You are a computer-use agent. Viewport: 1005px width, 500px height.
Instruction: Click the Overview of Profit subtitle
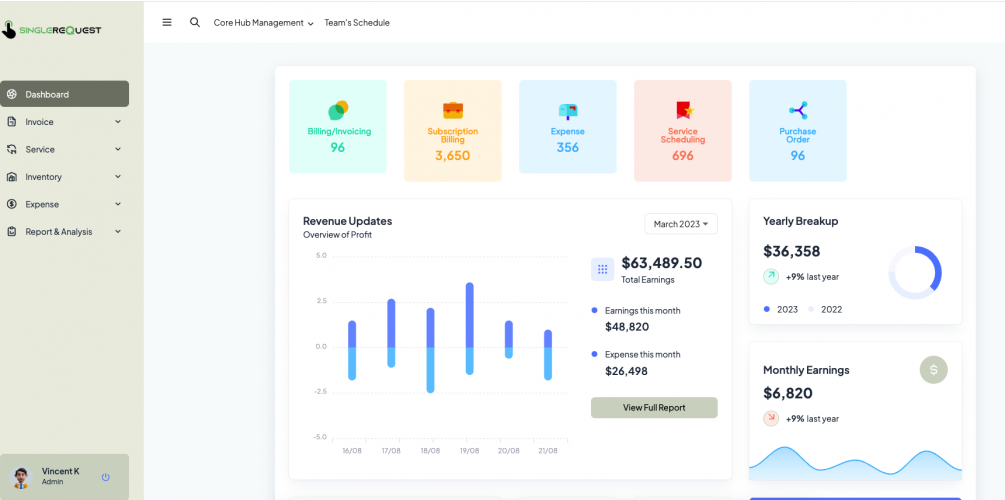click(x=338, y=235)
